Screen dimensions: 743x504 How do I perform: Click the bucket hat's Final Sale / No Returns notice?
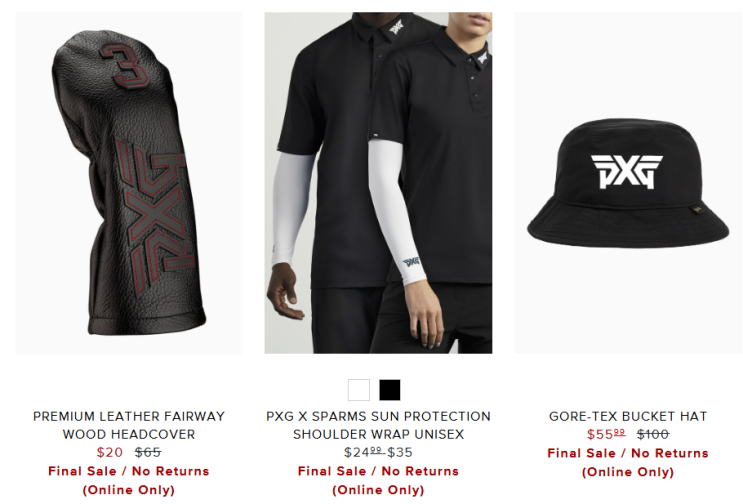628,453
